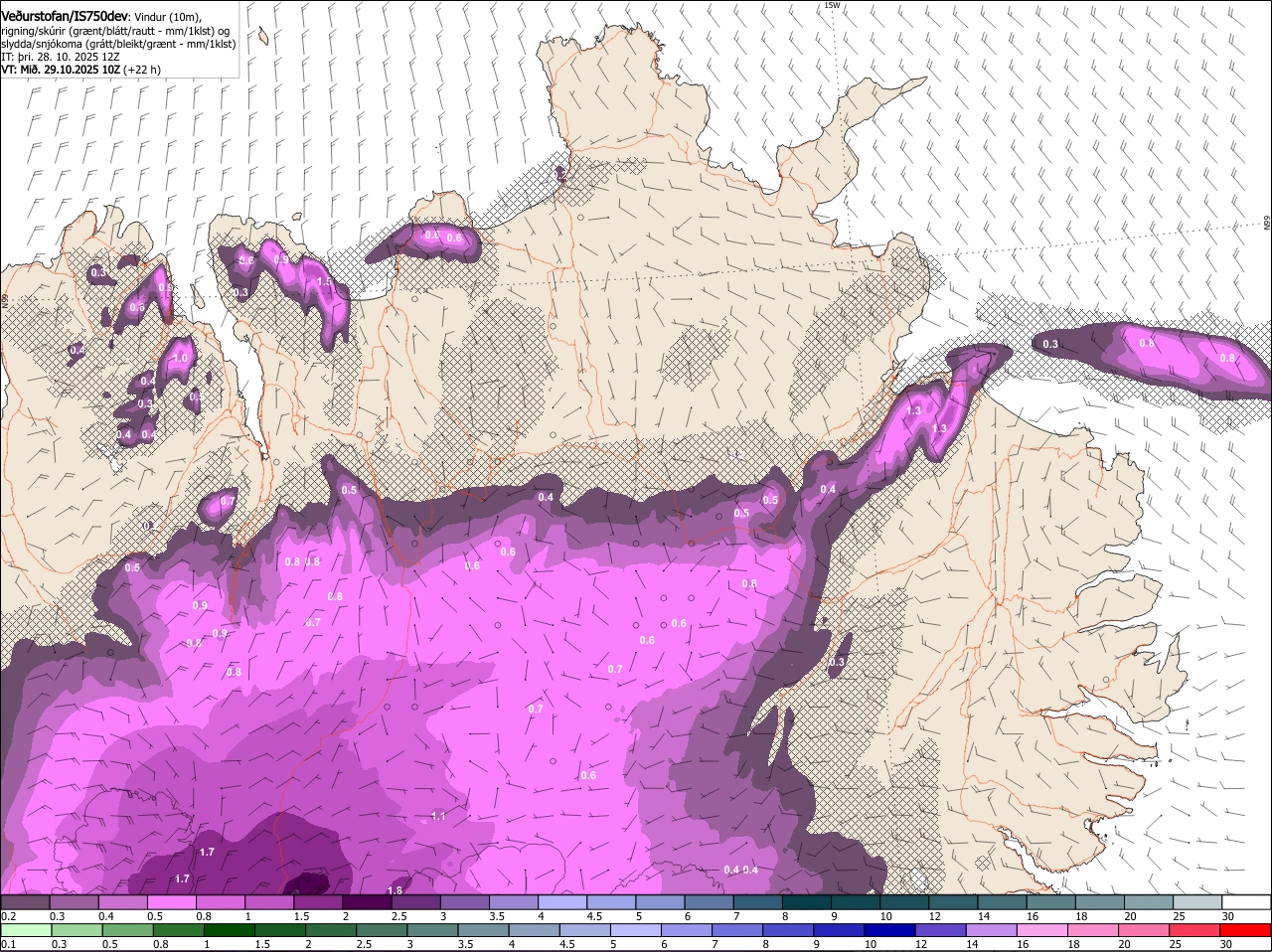Select the pale green rain swatch labeled 0.1

coord(25,929)
